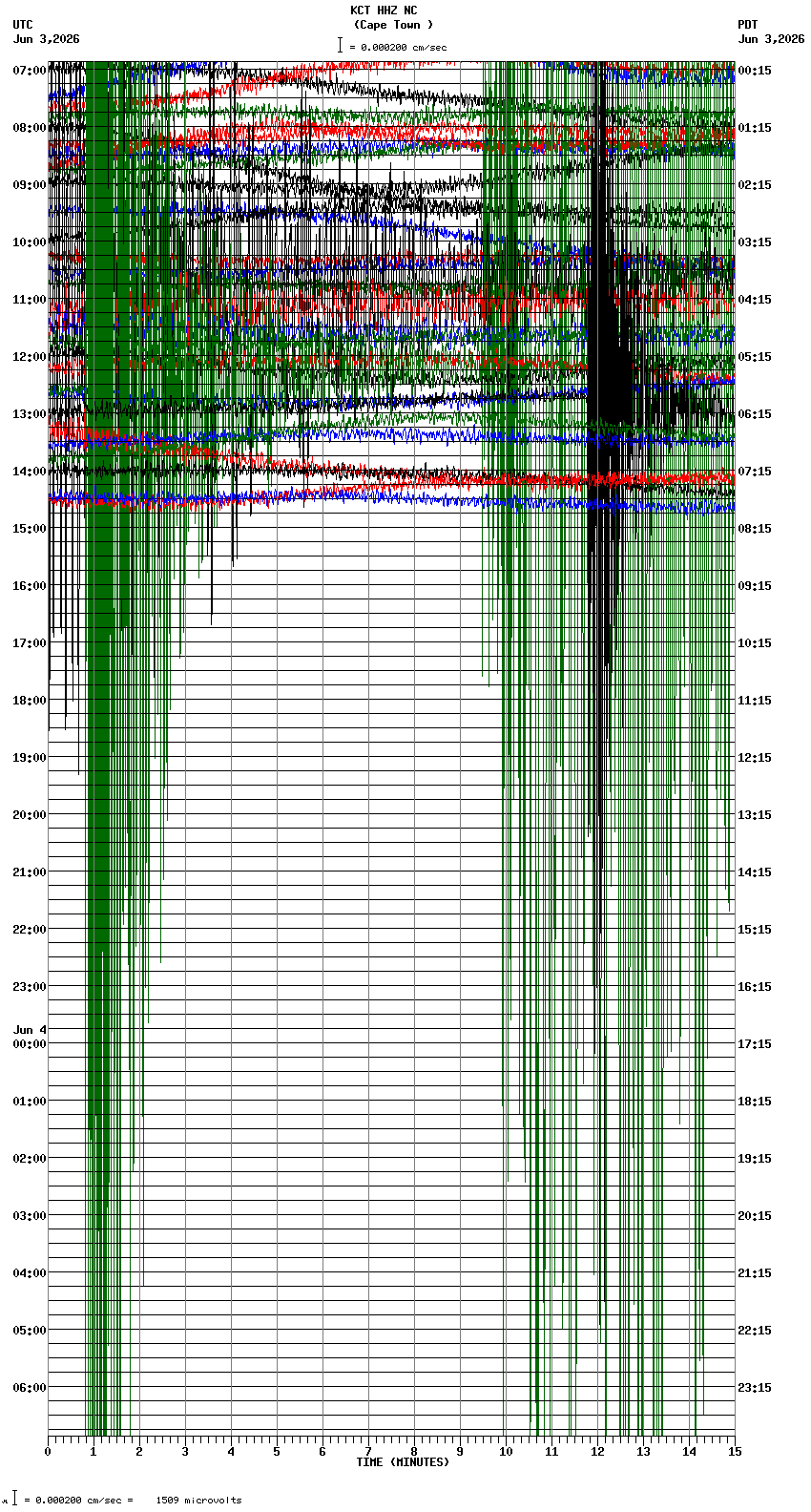Click the minute axis tick label '0'
The height and width of the screenshot is (1512, 811).
(x=48, y=1452)
